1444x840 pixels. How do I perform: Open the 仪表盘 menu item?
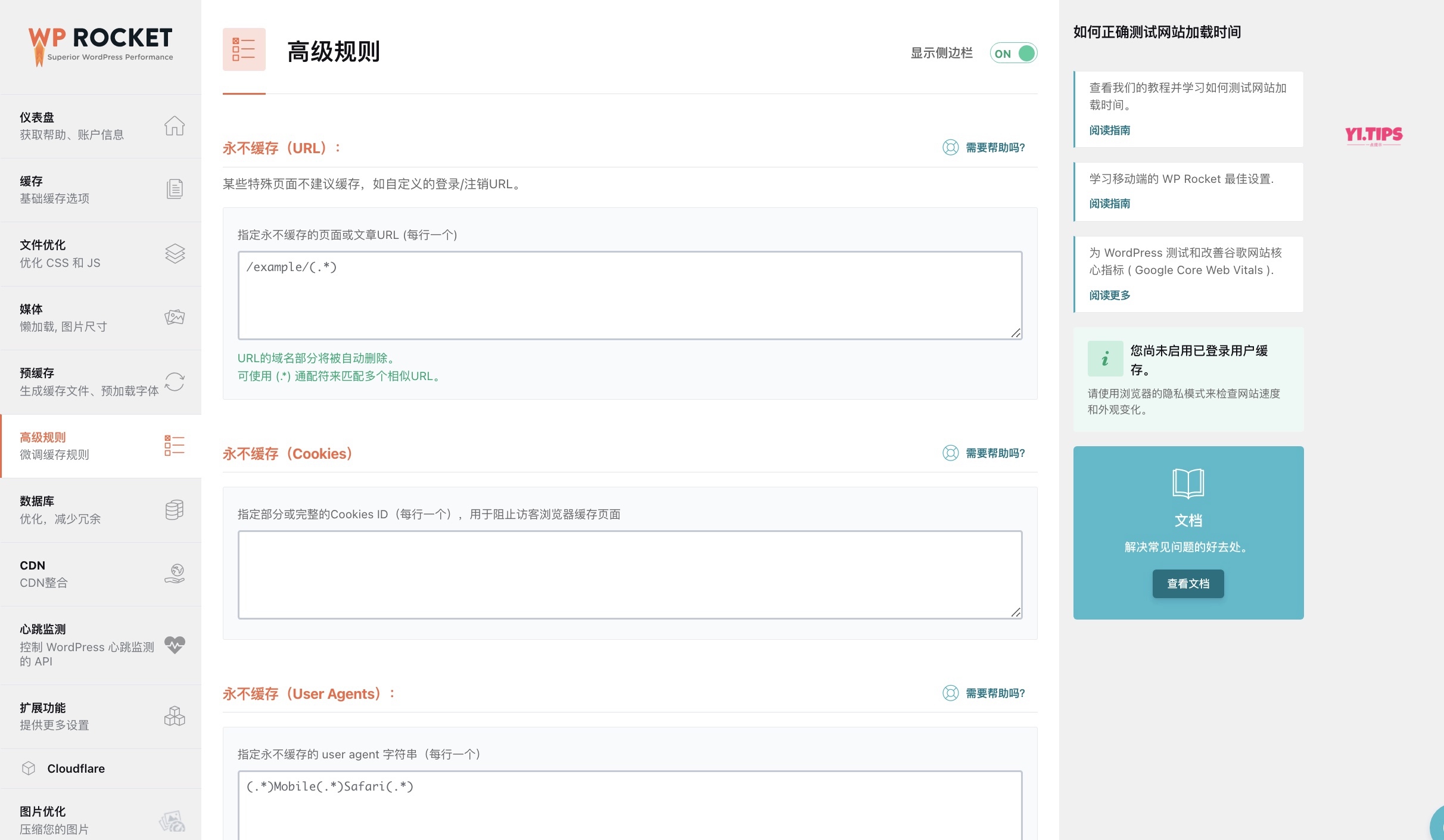(x=101, y=126)
